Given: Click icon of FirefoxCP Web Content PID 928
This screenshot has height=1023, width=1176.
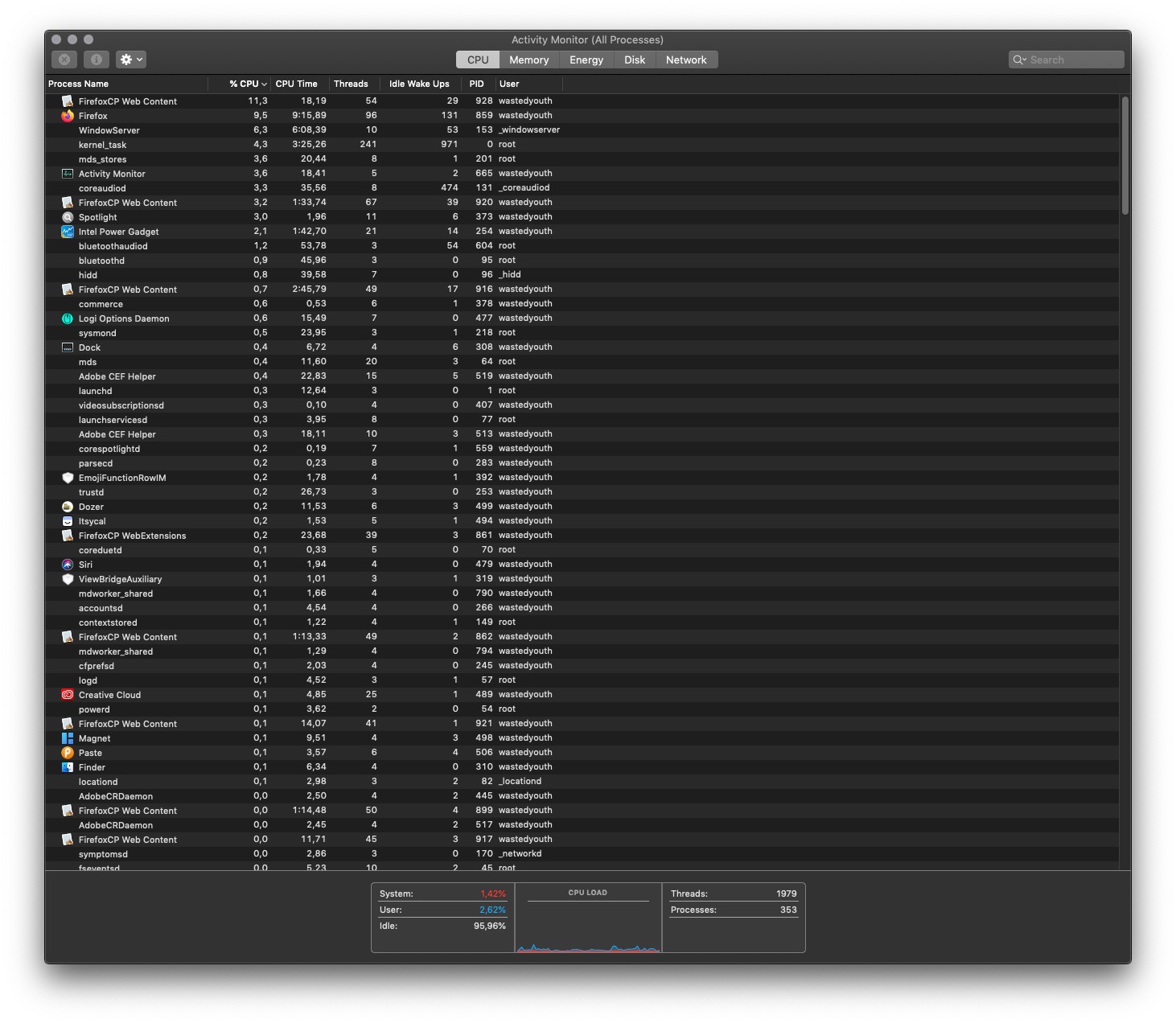Looking at the screenshot, I should coord(68,101).
